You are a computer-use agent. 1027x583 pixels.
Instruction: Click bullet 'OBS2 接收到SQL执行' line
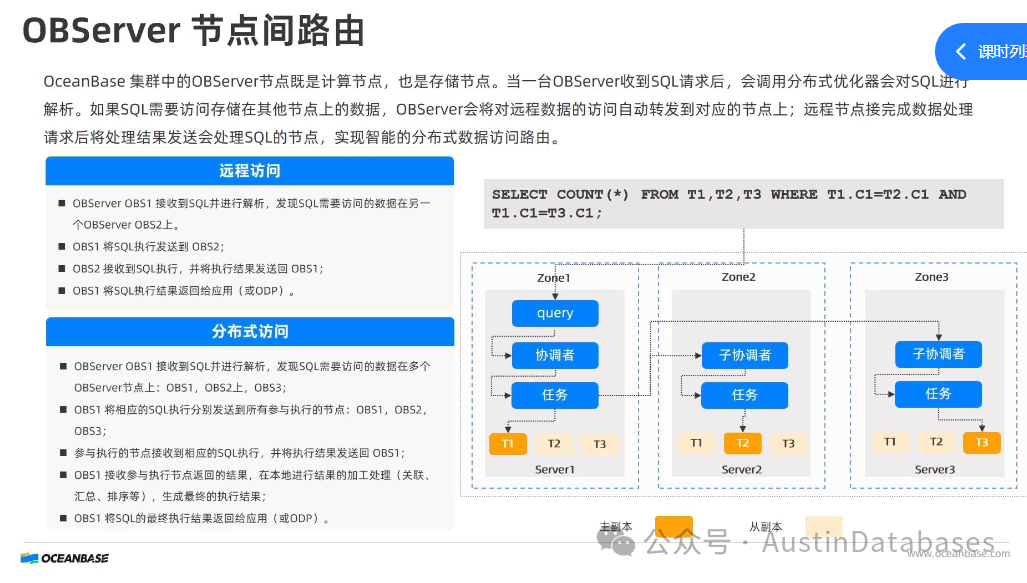click(198, 269)
